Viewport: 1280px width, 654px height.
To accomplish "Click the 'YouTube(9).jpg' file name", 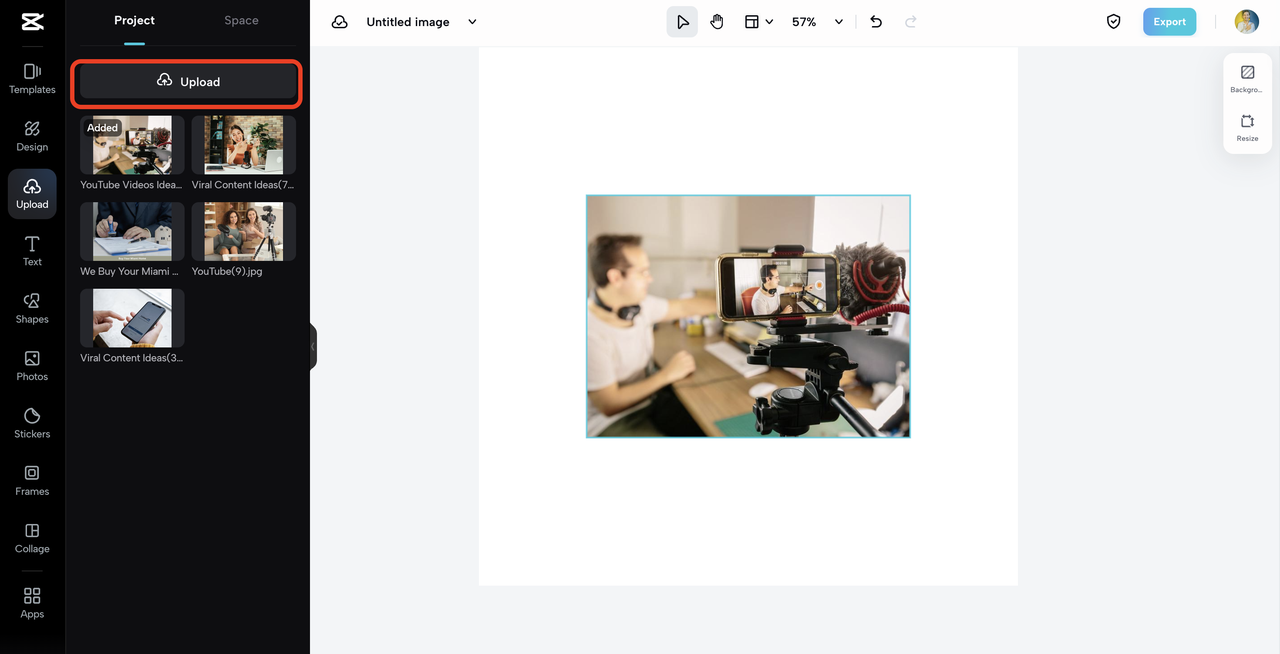I will coord(227,271).
